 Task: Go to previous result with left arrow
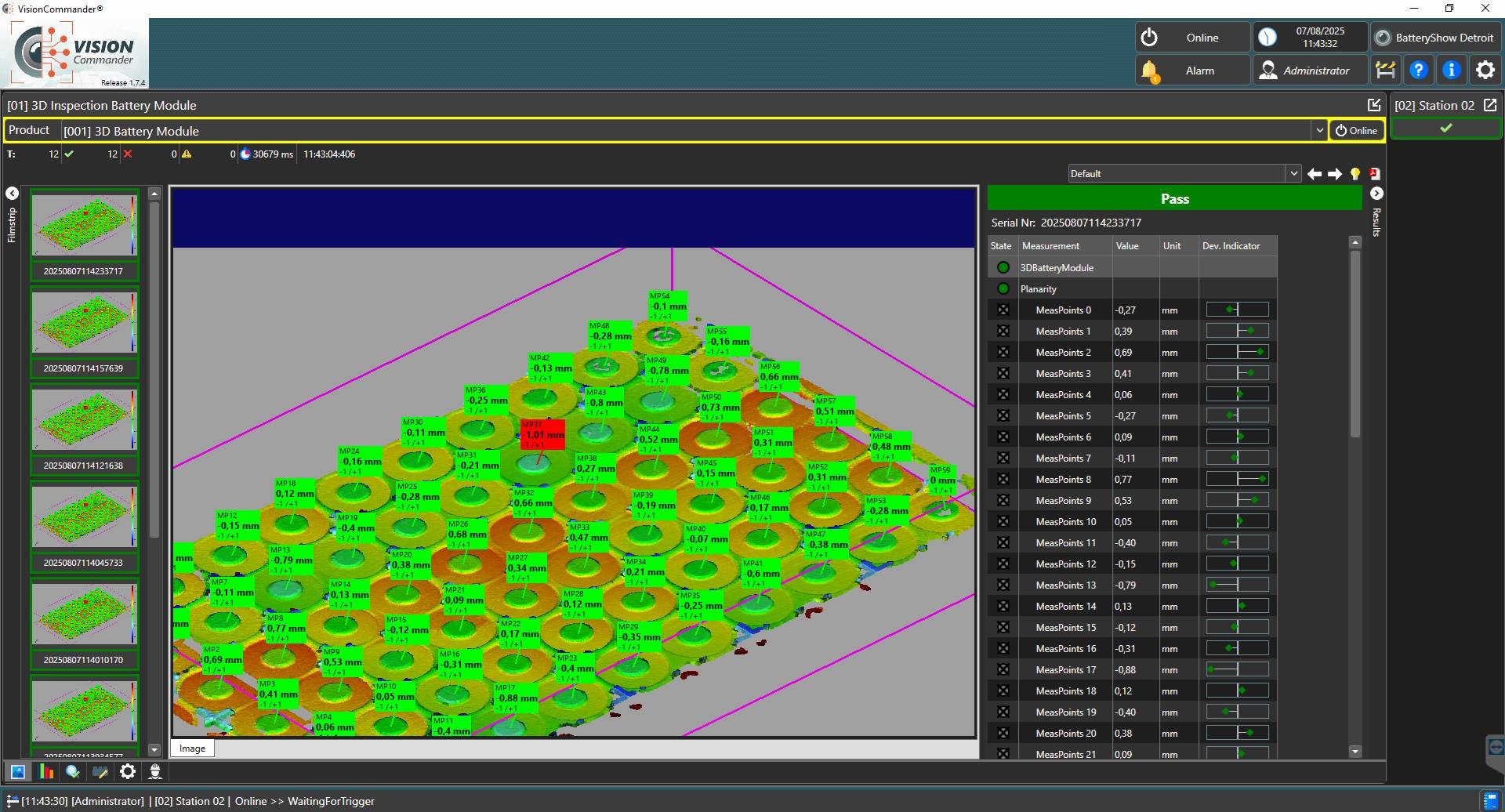1315,174
